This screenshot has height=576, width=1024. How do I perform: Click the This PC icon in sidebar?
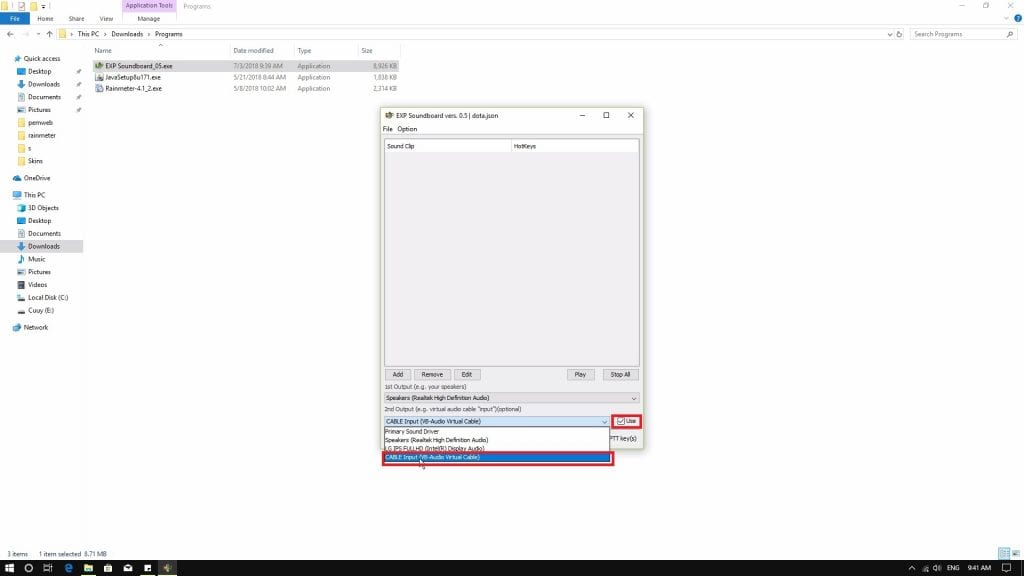17,195
